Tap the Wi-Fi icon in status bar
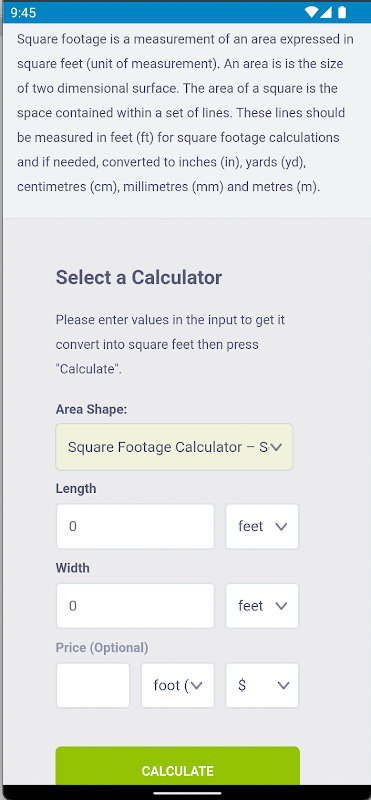 [311, 12]
